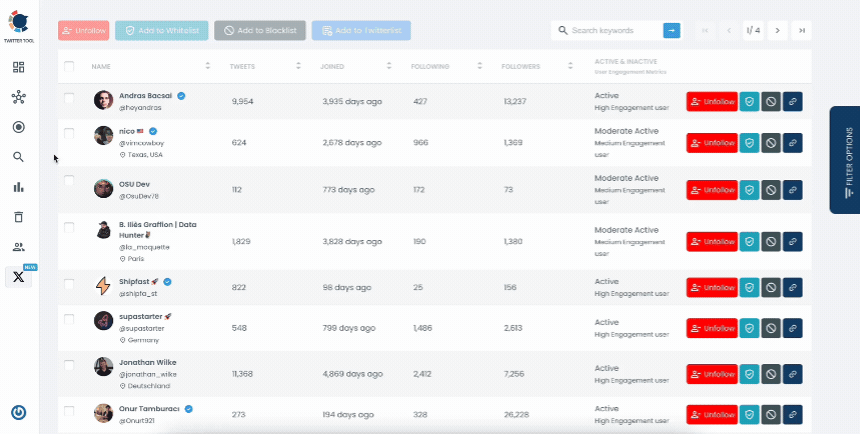The width and height of the screenshot is (860, 434).
Task: Expand the Filter Options side panel
Action: coord(844,160)
